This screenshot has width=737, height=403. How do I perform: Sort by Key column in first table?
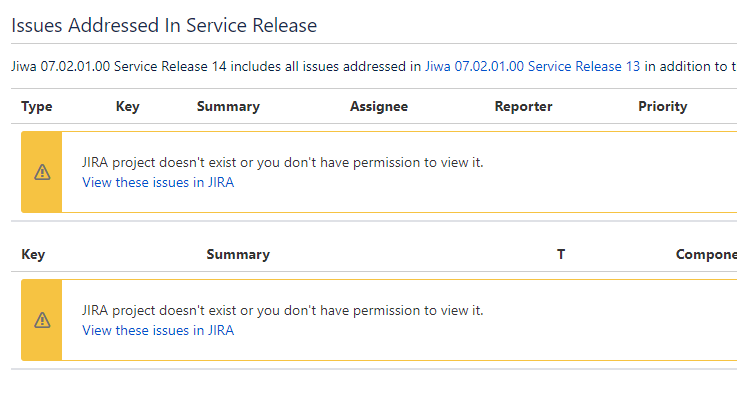coord(128,106)
